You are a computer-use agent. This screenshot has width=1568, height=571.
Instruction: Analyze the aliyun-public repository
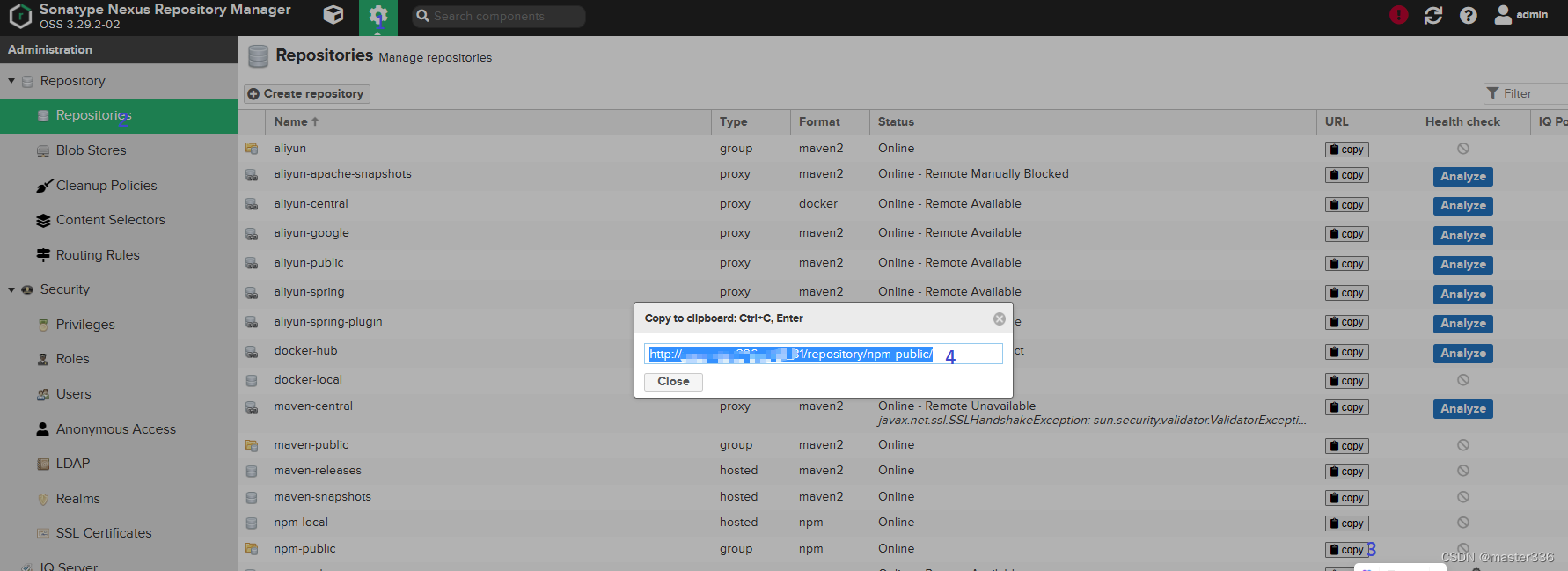[x=1462, y=265]
